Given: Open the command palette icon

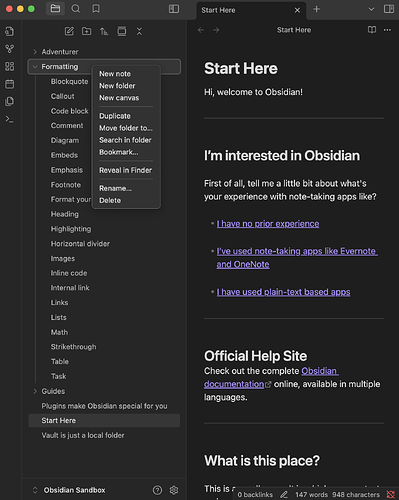Looking at the screenshot, I should [x=10, y=119].
